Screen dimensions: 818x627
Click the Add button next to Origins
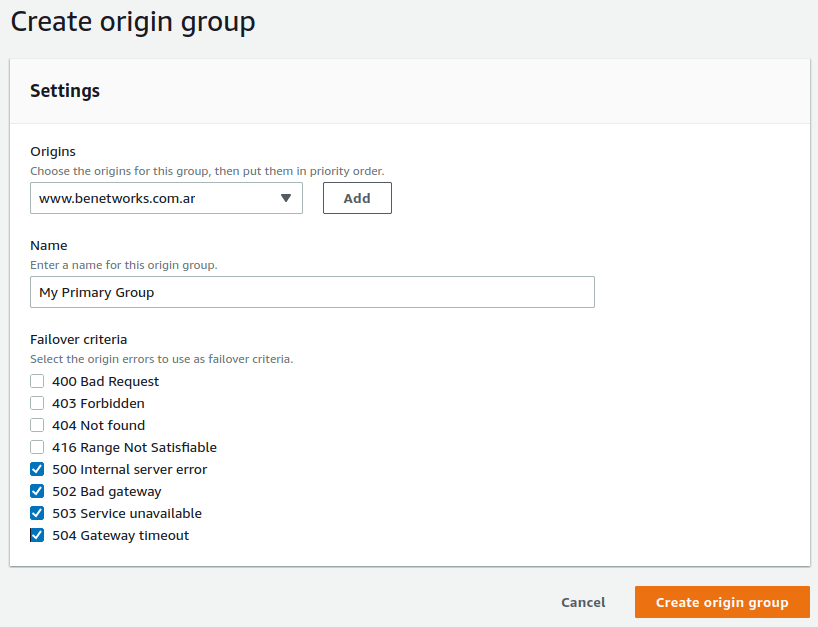pos(357,198)
